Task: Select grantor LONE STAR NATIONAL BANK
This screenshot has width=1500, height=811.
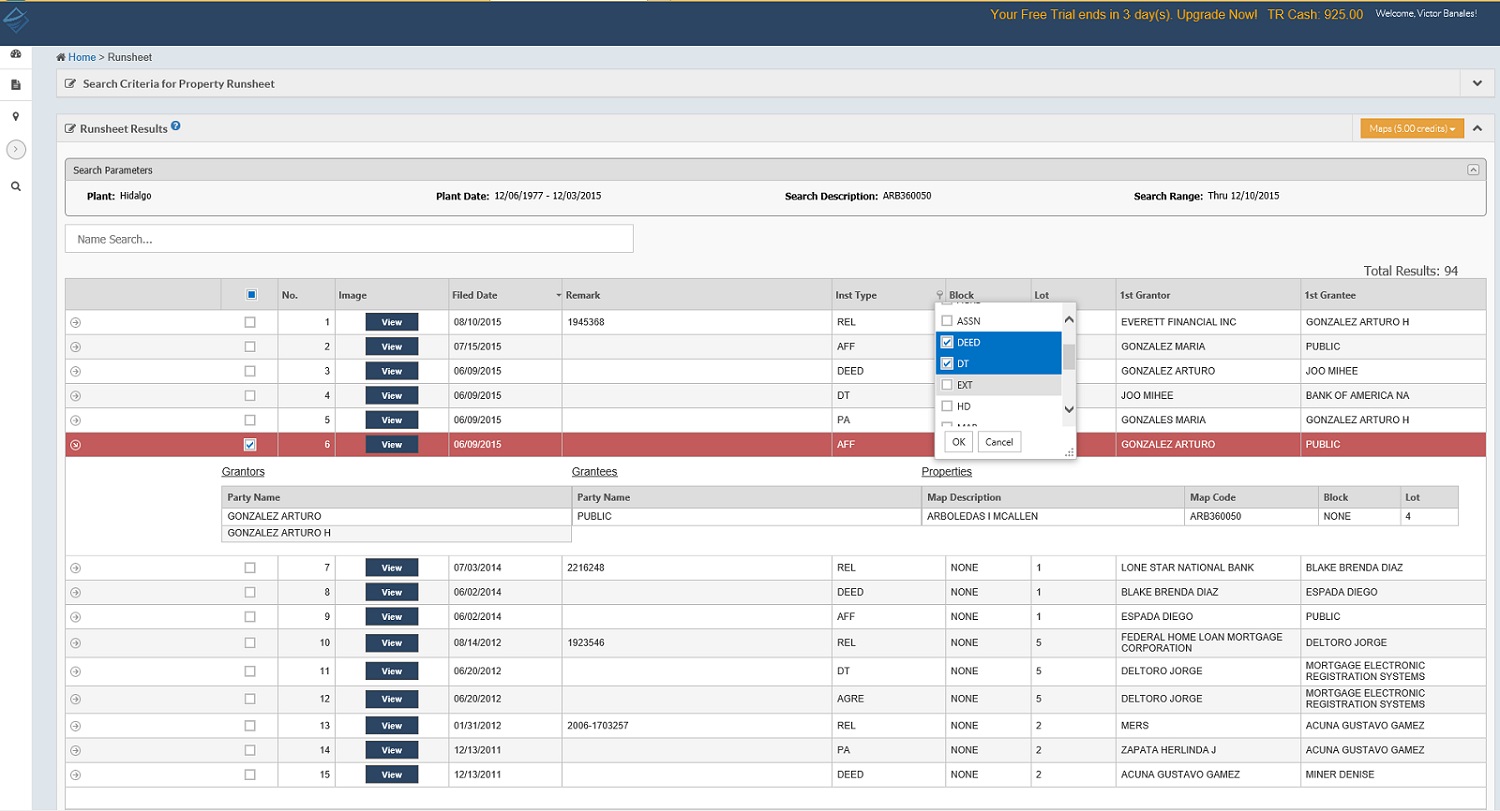Action: pos(1187,568)
